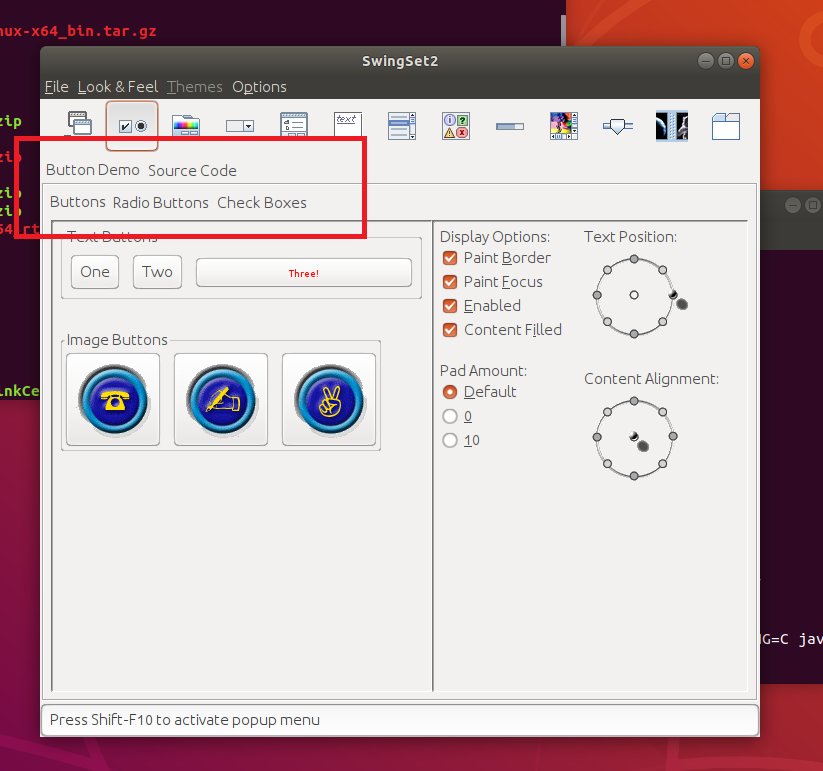Click the telephone image button

point(113,399)
